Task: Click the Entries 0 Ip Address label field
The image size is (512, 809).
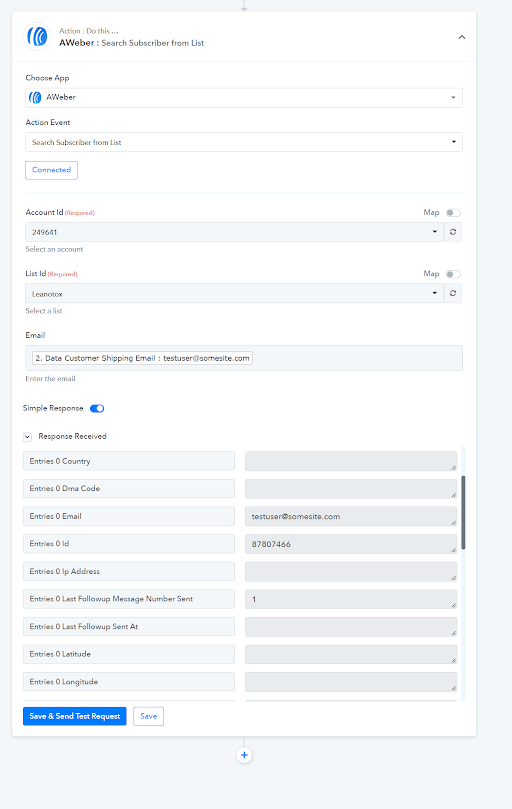Action: pyautogui.click(x=129, y=571)
